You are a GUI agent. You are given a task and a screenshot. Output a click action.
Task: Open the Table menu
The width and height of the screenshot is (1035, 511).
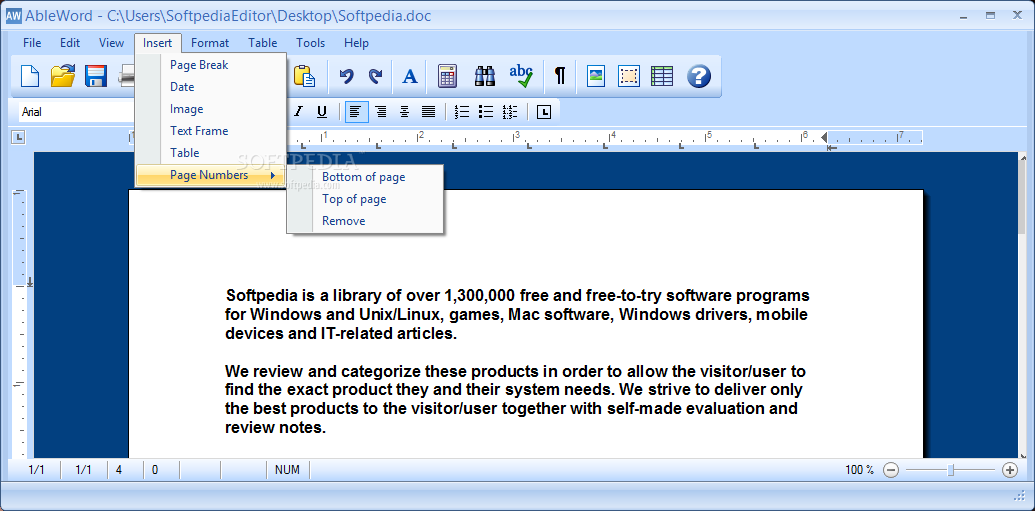(x=263, y=43)
